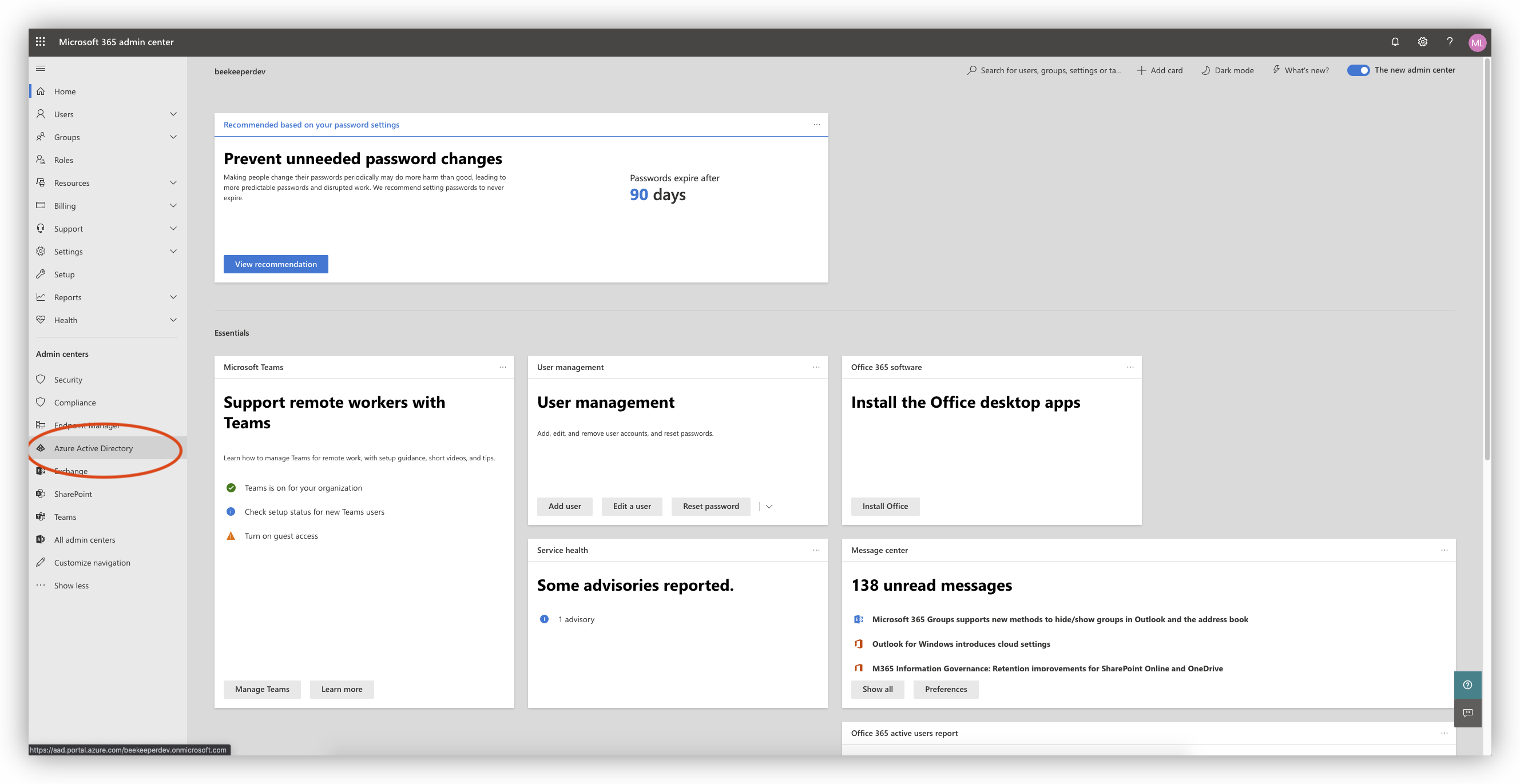Image resolution: width=1520 pixels, height=784 pixels.
Task: Expand the Settings menu chevron
Action: tap(173, 251)
